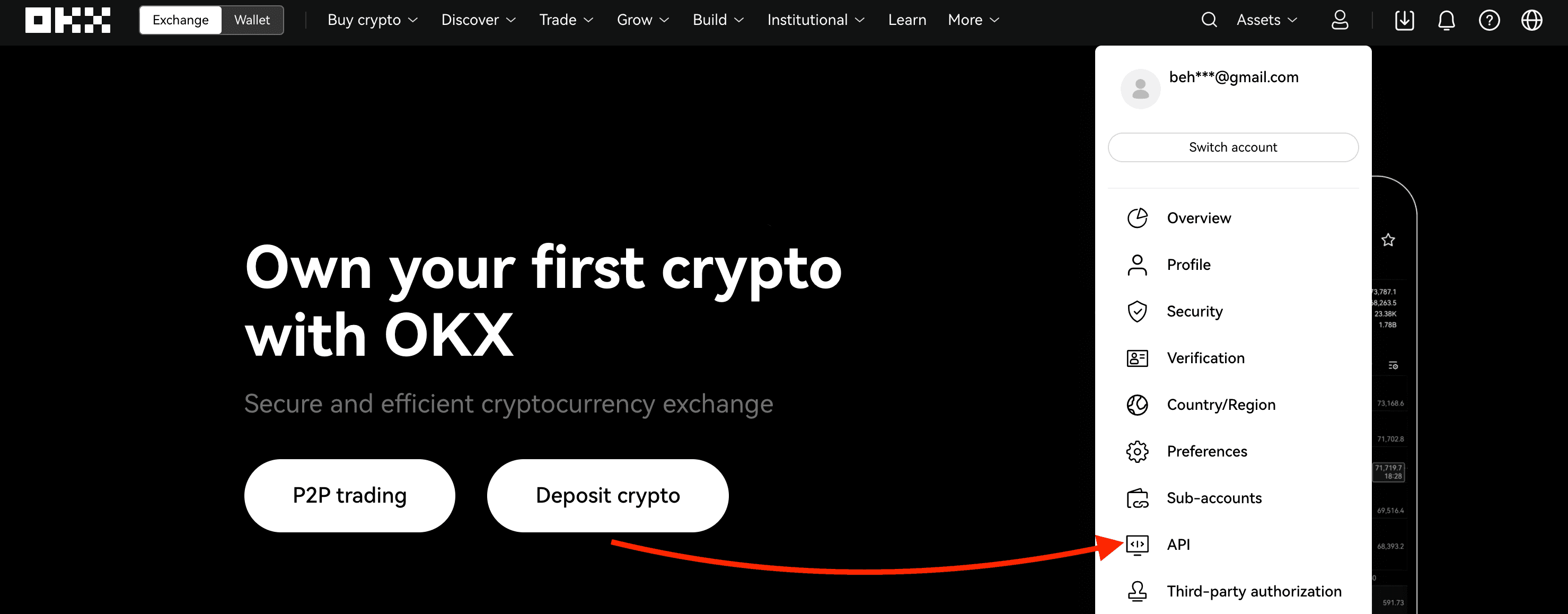Click the Switch account button

(1231, 147)
